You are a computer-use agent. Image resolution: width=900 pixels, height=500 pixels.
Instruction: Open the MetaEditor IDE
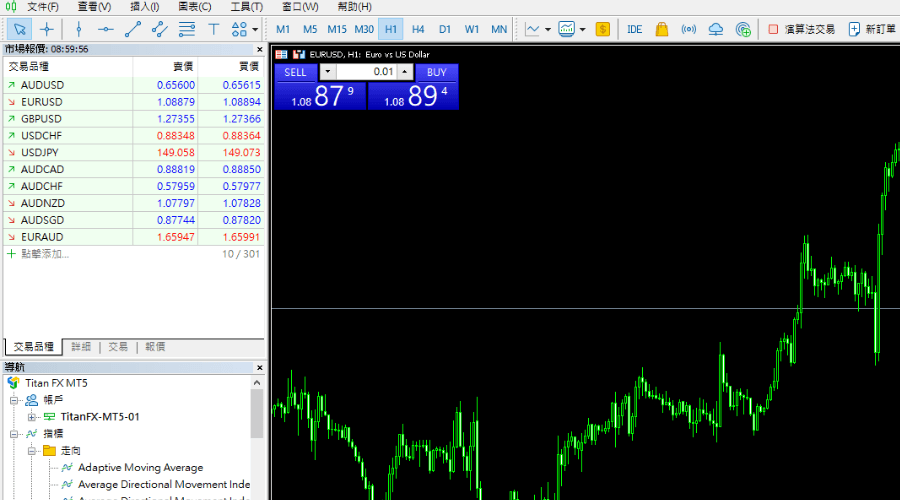tap(634, 29)
